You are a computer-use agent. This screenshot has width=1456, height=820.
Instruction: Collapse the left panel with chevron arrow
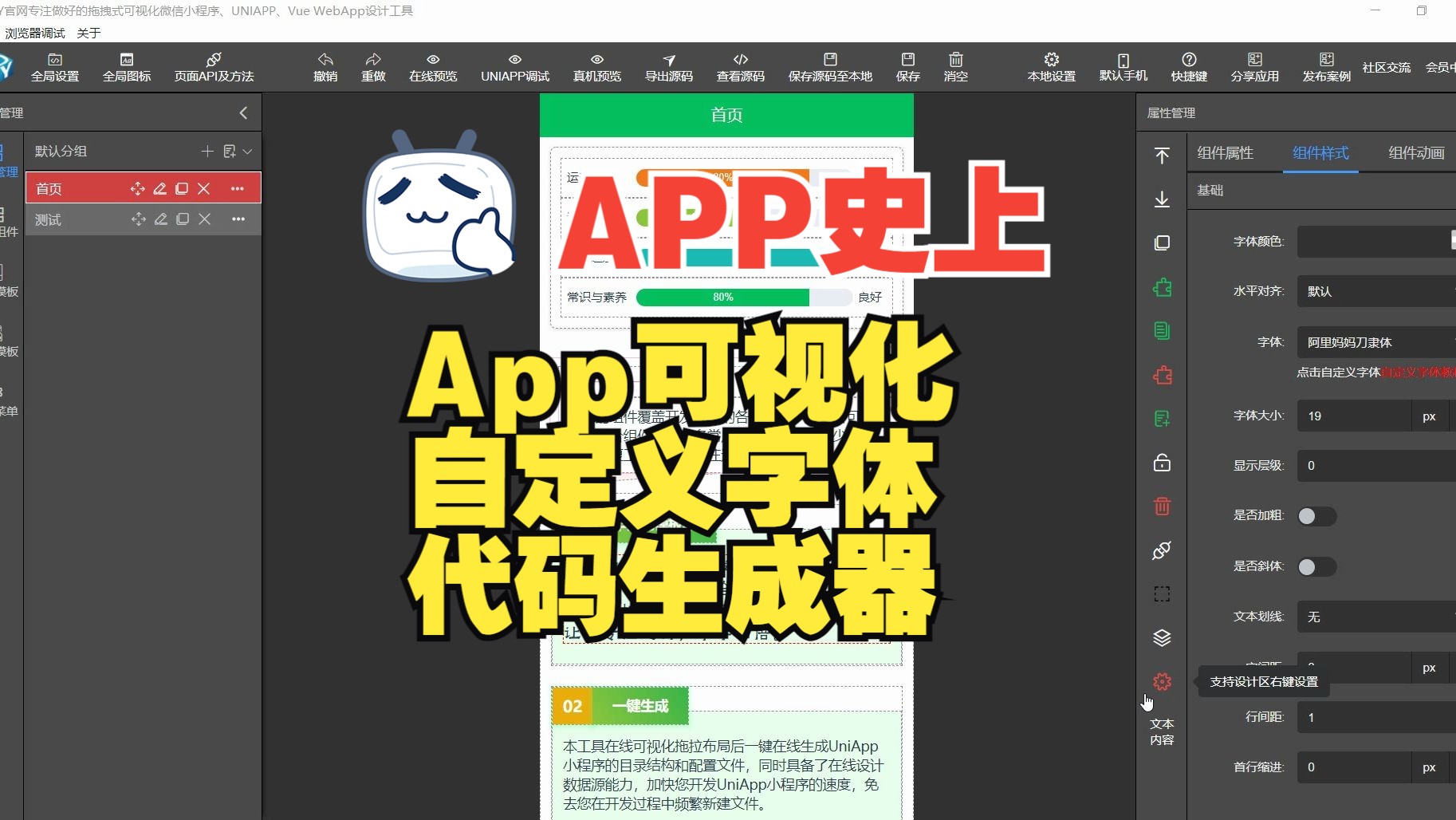tap(243, 112)
